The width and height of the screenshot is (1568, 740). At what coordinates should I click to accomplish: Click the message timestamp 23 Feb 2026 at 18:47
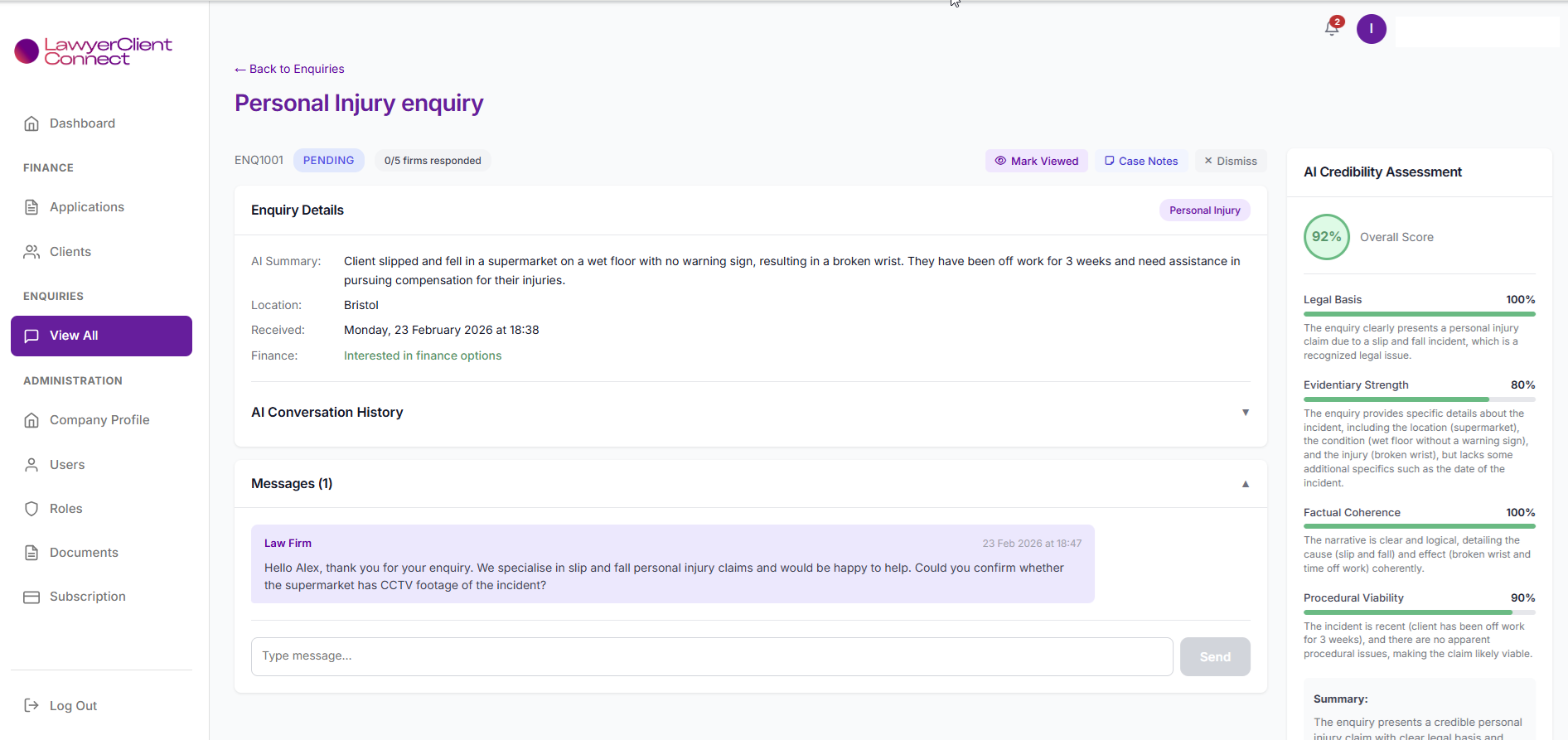click(1032, 544)
